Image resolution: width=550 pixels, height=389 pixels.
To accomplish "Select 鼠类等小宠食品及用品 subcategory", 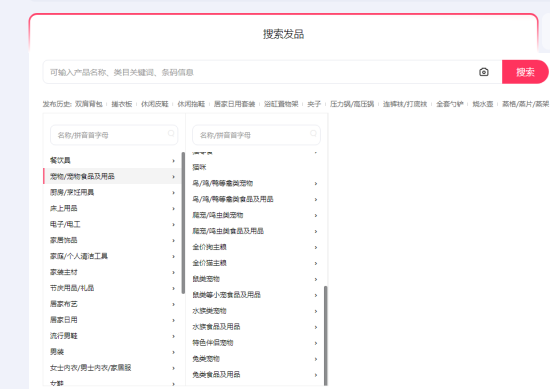I will click(255, 295).
